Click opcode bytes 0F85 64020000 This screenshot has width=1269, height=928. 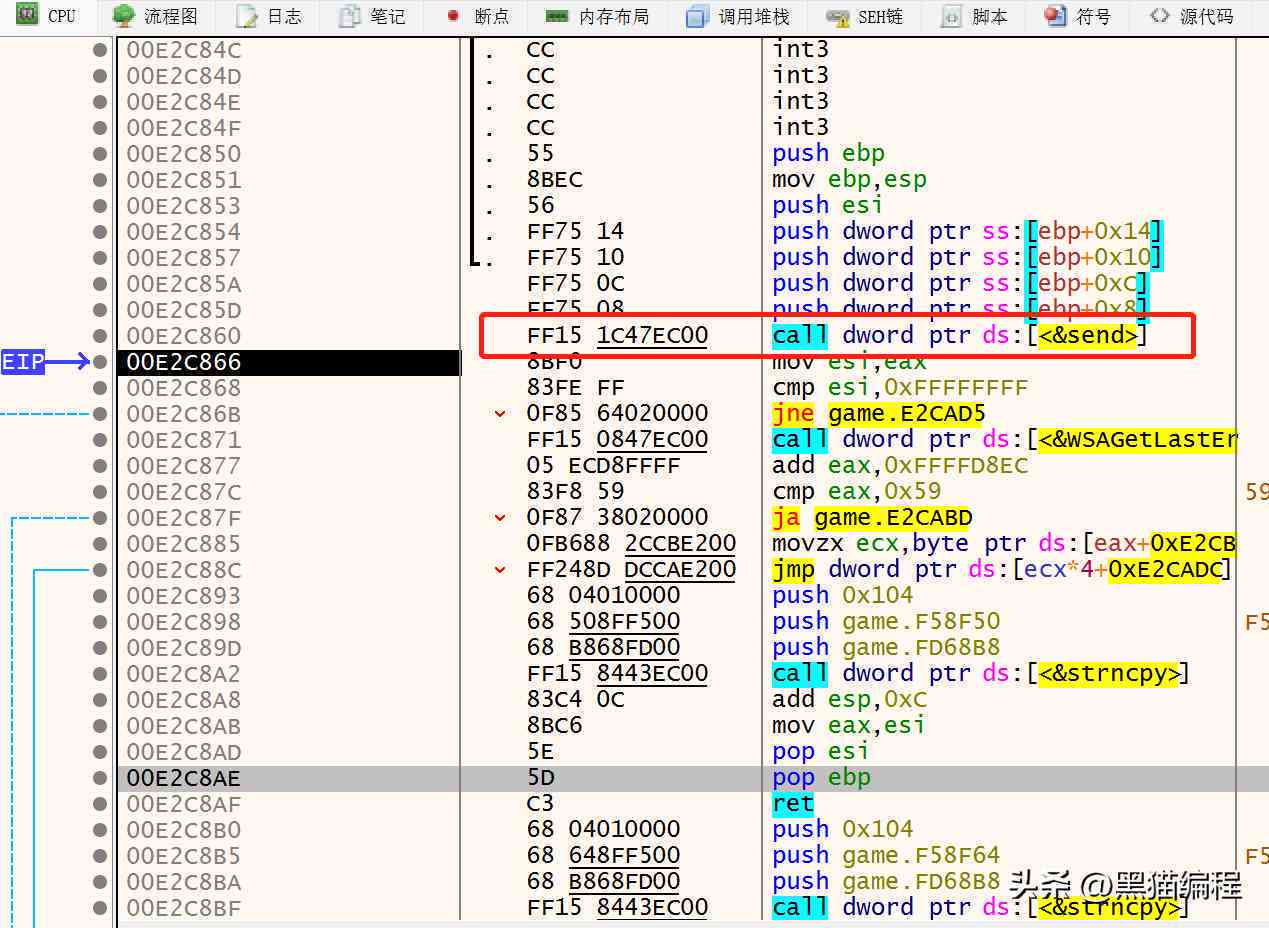[x=617, y=414]
